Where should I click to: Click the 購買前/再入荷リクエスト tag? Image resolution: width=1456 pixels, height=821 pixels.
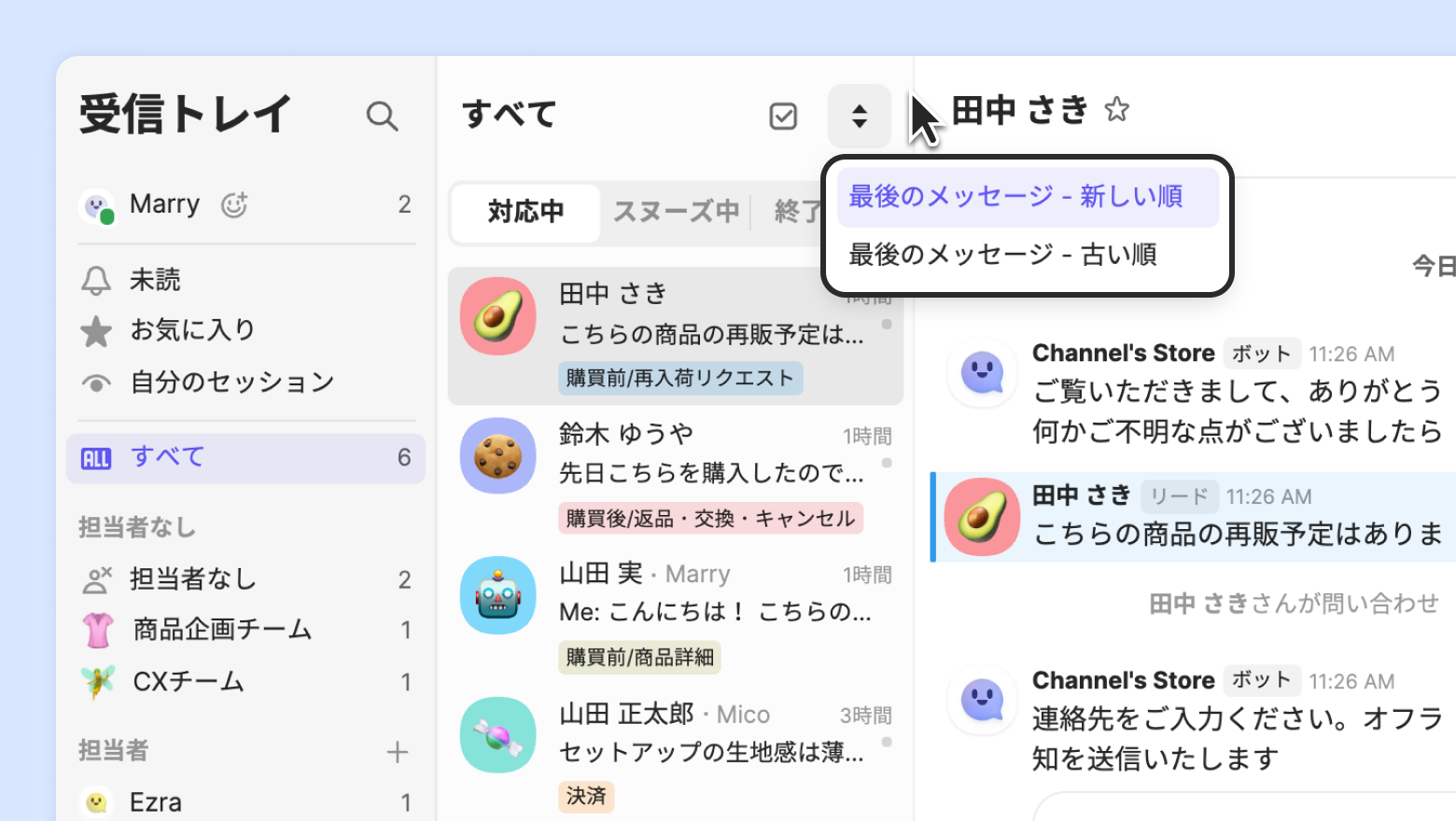[x=680, y=378]
